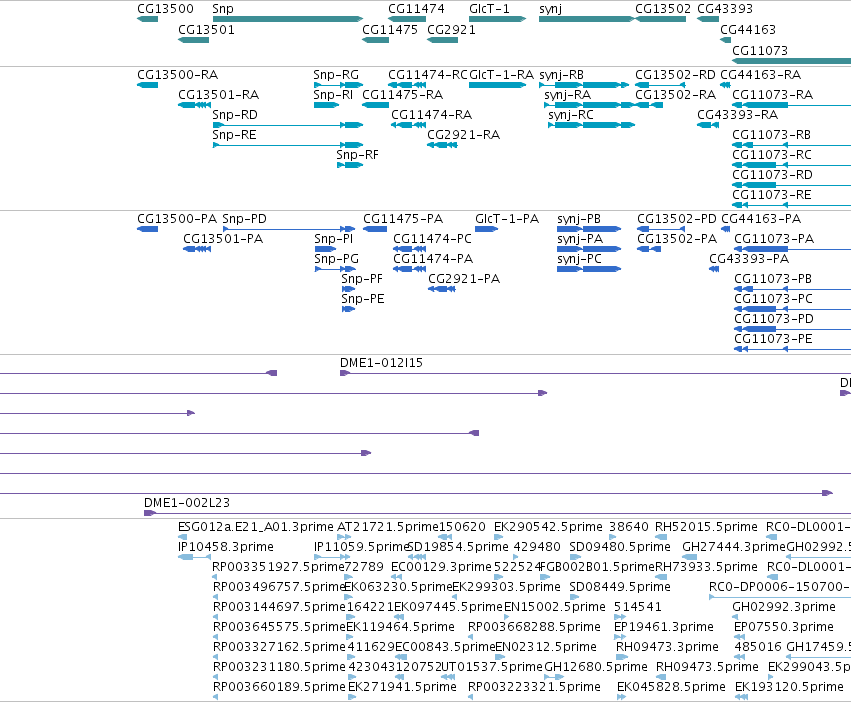Select EST IP10458.3prime

pyautogui.click(x=194, y=557)
